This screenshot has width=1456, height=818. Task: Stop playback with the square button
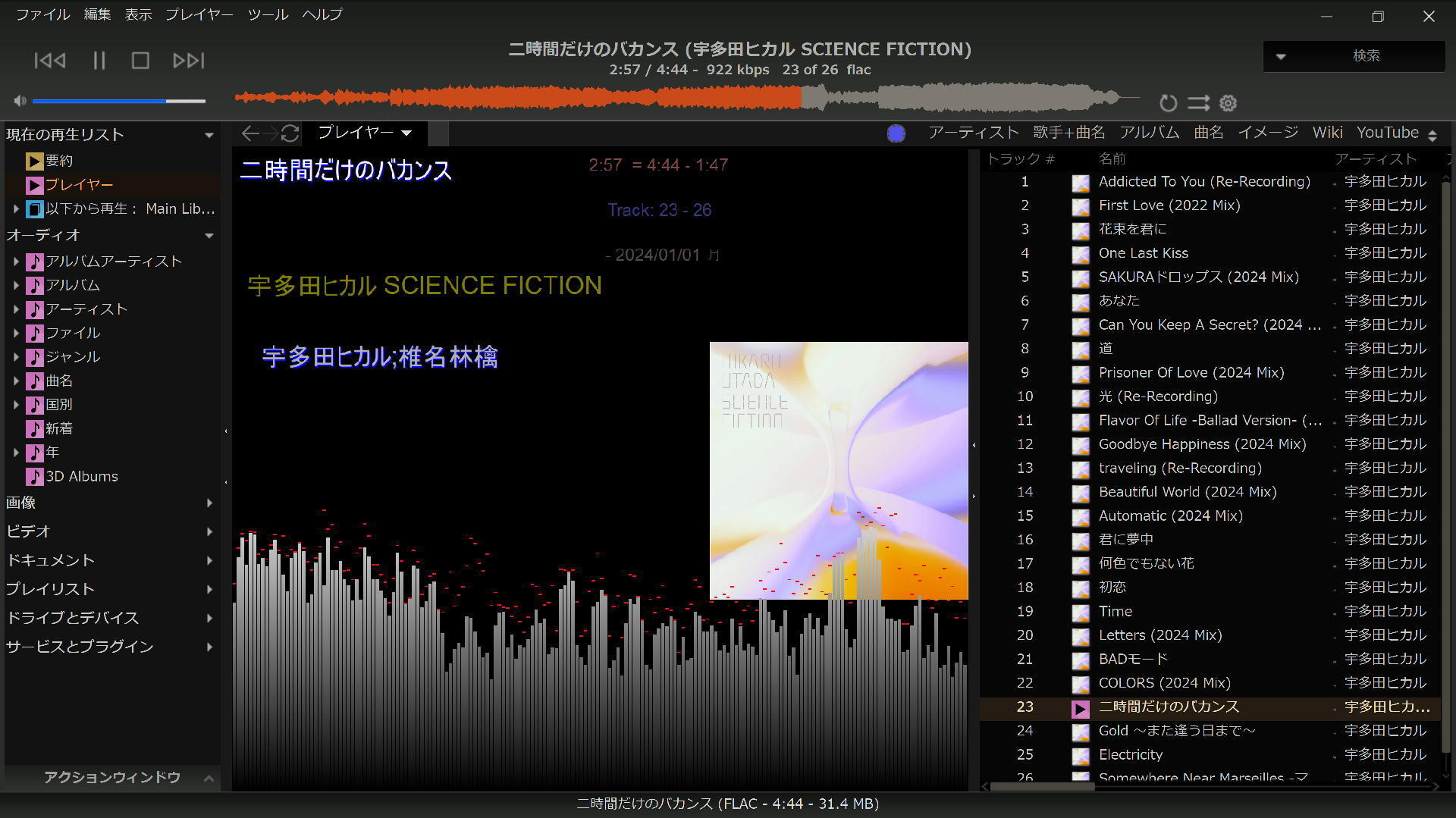[x=140, y=61]
